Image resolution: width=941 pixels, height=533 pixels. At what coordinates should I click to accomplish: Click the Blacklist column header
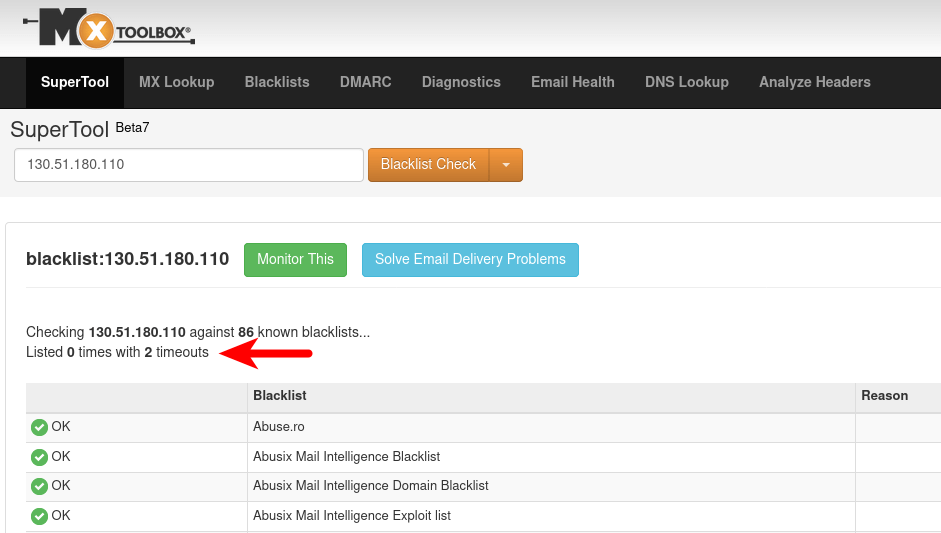[280, 396]
